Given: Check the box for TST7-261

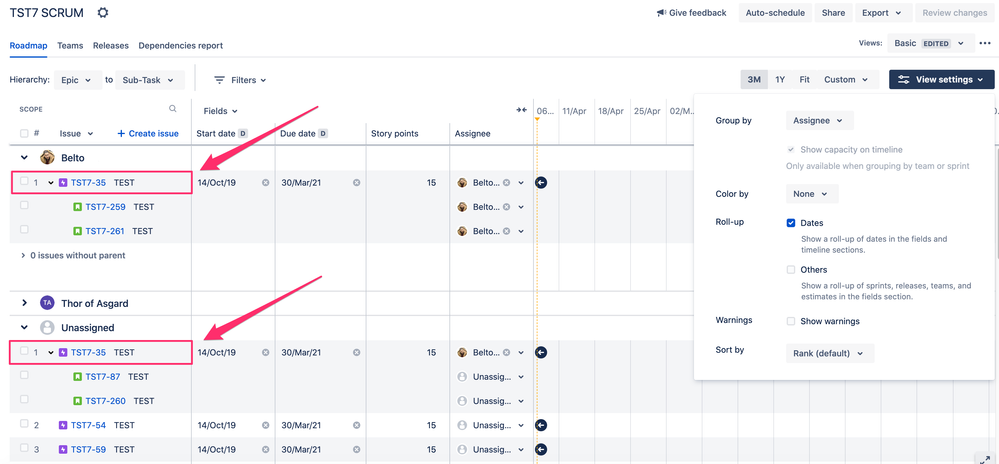Looking at the screenshot, I should coord(24,229).
